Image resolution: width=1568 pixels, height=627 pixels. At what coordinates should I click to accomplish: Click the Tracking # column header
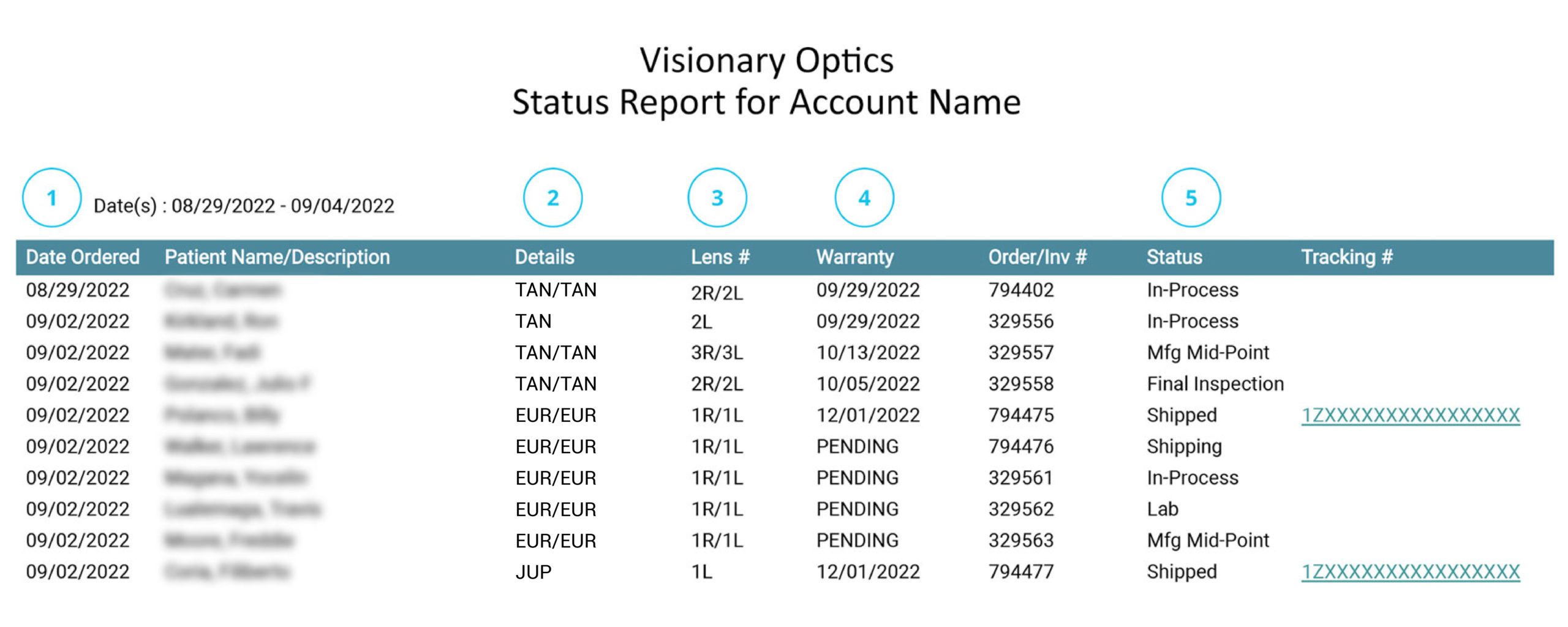(1347, 257)
